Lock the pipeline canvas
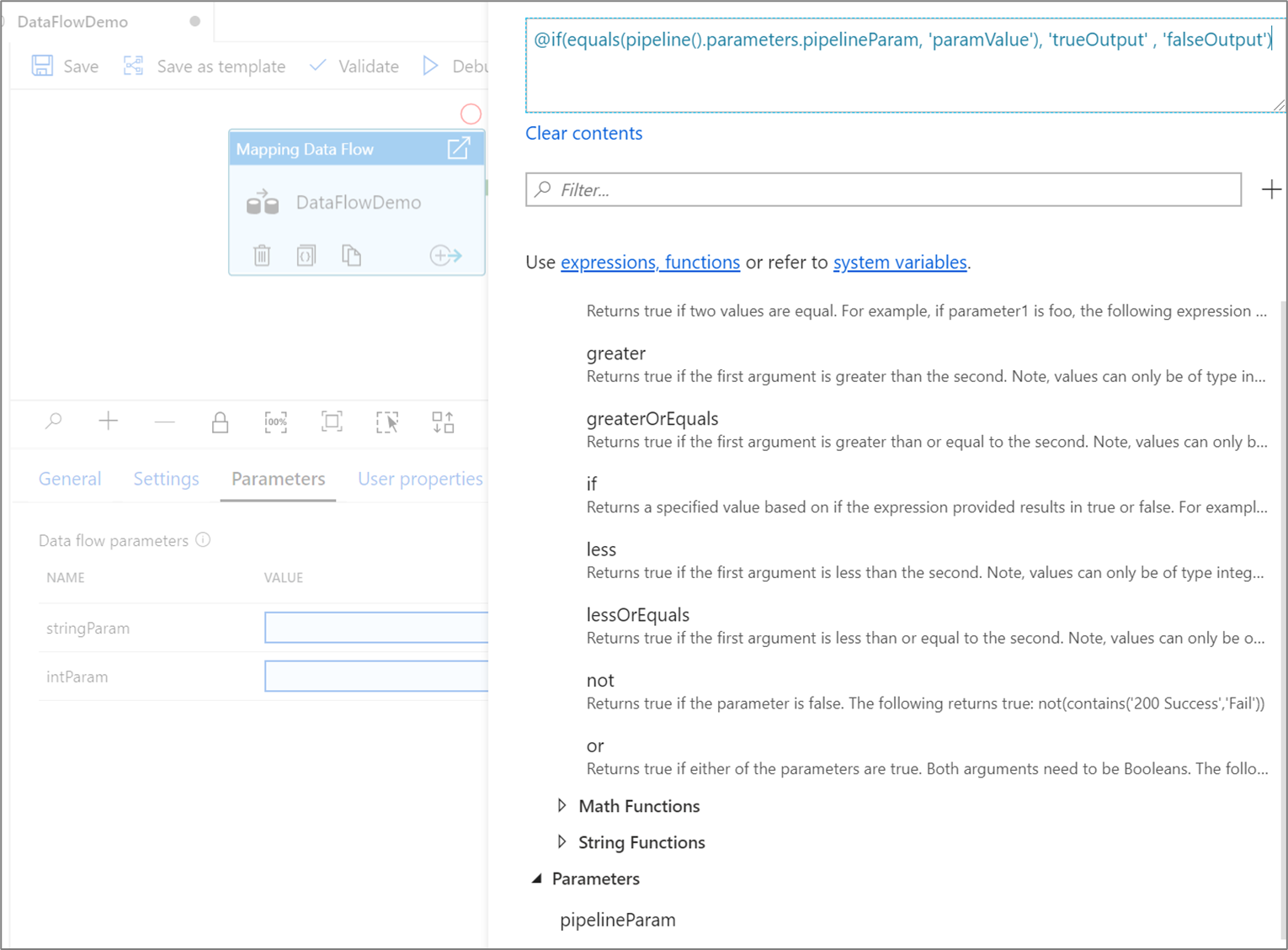 tap(220, 422)
